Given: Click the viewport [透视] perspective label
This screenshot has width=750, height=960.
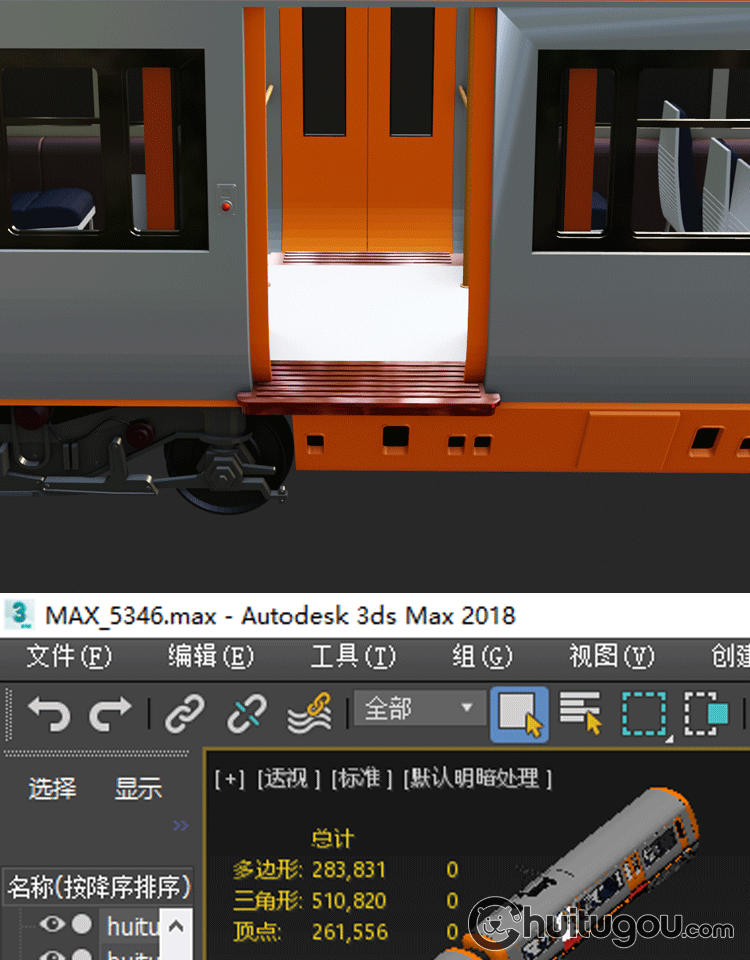Looking at the screenshot, I should click(288, 779).
